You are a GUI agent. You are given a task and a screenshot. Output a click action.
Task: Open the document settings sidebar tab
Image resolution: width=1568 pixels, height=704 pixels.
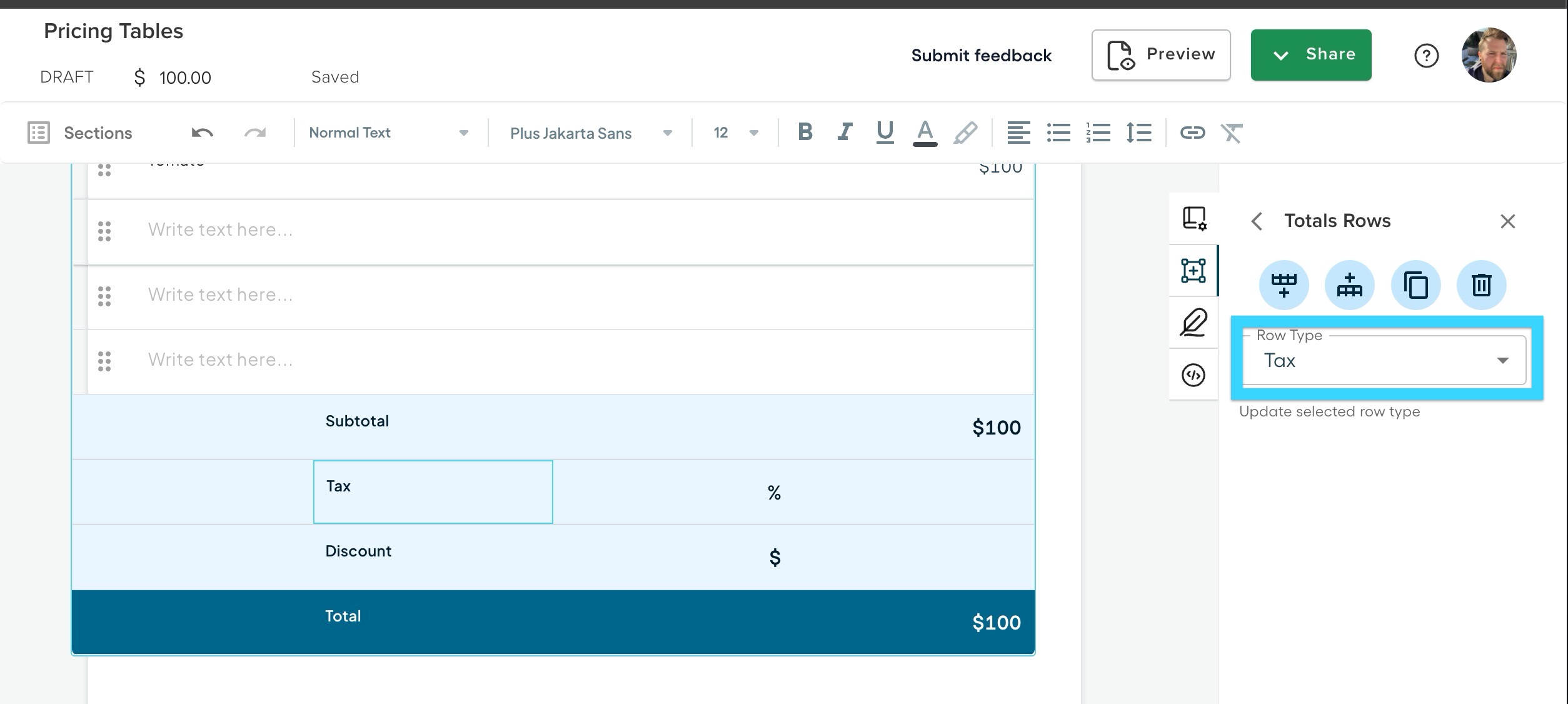click(x=1194, y=218)
